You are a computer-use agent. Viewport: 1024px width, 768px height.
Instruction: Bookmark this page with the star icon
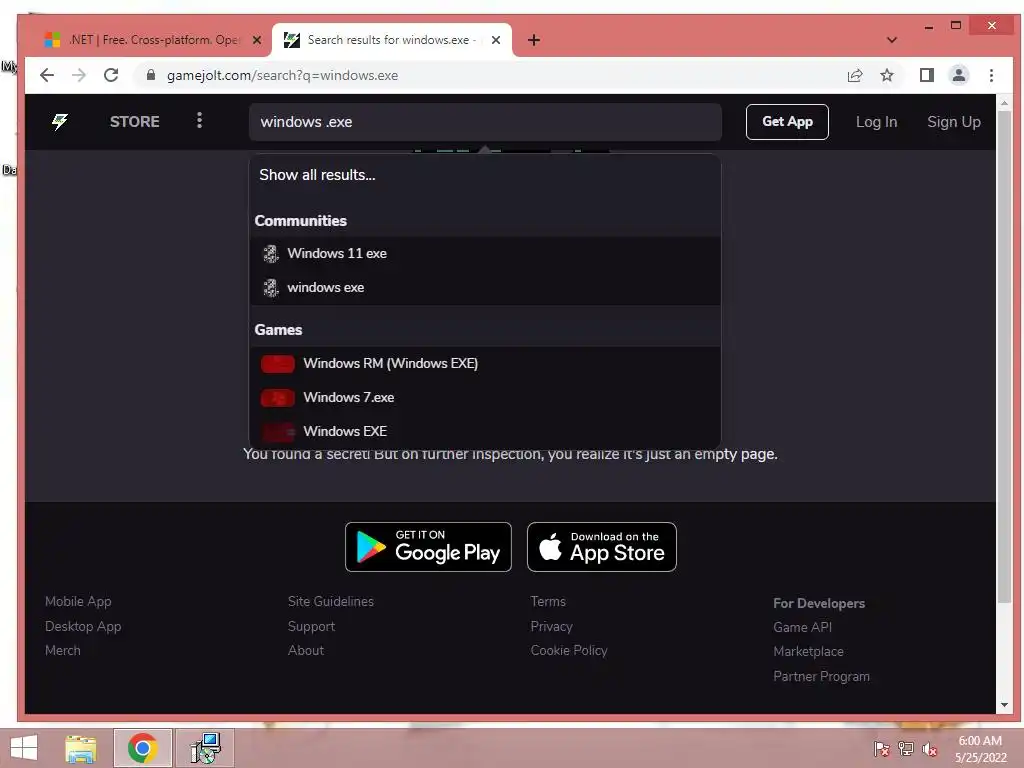tap(887, 75)
